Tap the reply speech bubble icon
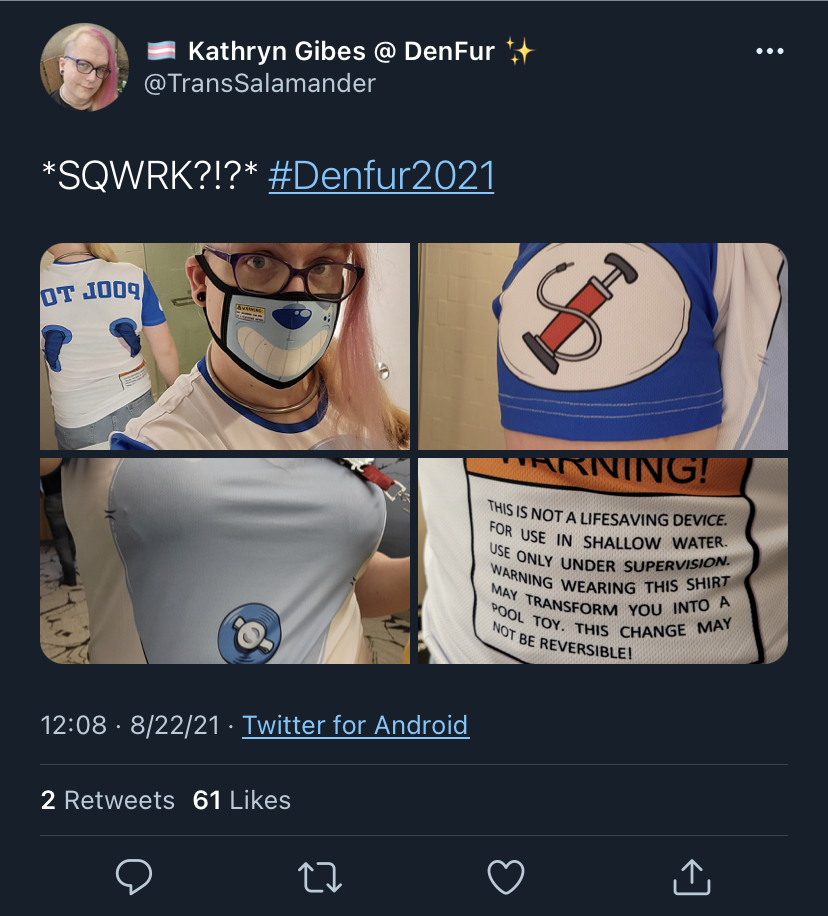The image size is (828, 916). (x=134, y=876)
